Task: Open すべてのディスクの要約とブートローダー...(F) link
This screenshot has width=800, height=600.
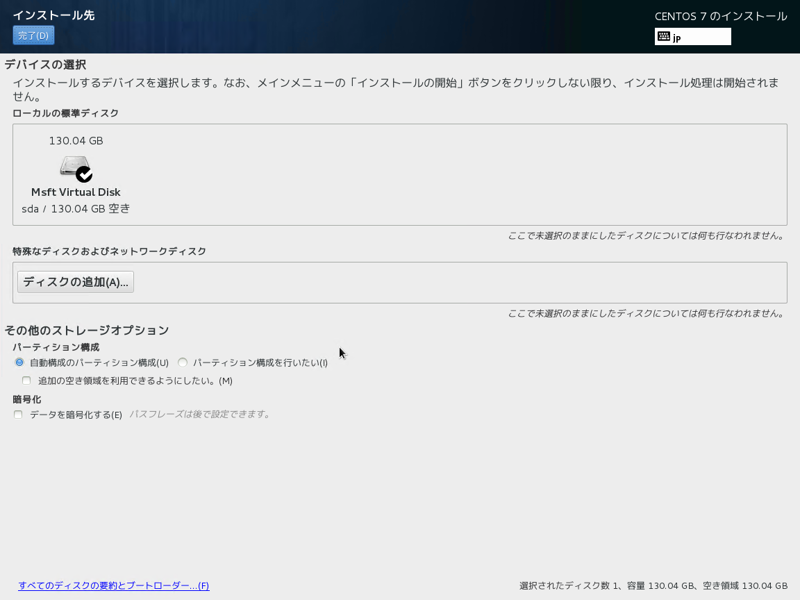Action: pos(114,585)
